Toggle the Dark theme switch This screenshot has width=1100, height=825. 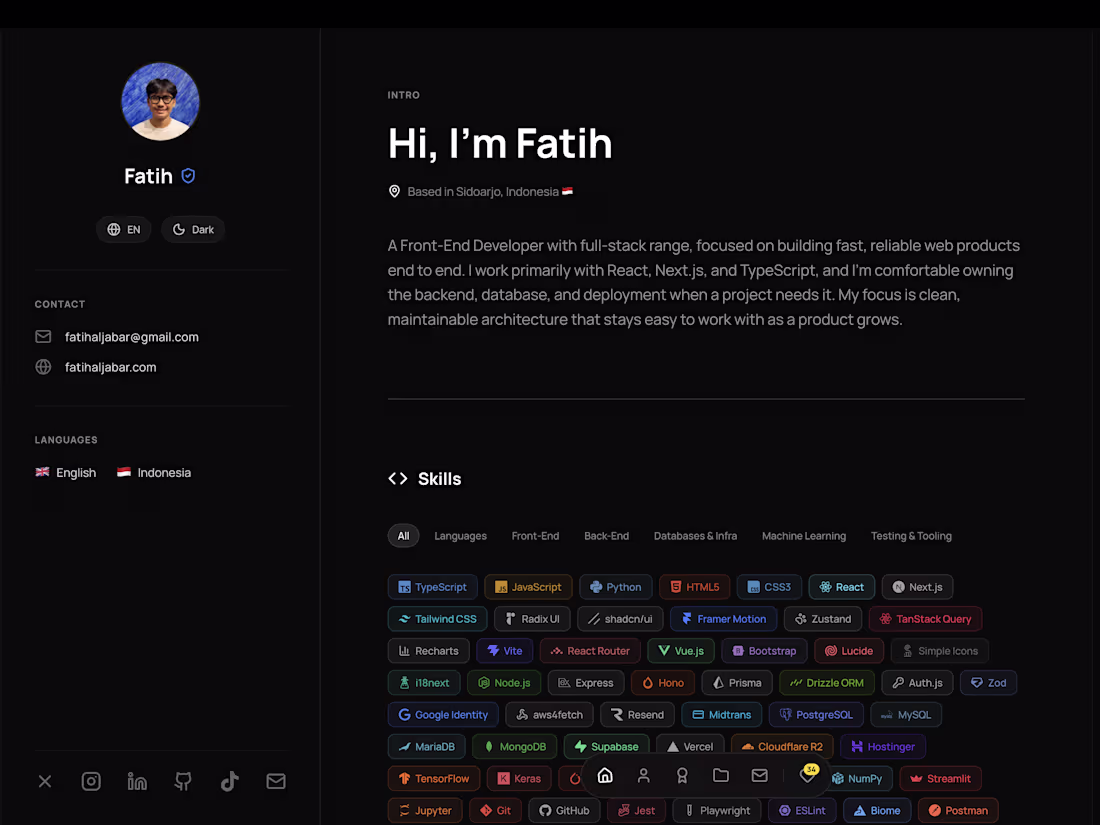point(193,229)
